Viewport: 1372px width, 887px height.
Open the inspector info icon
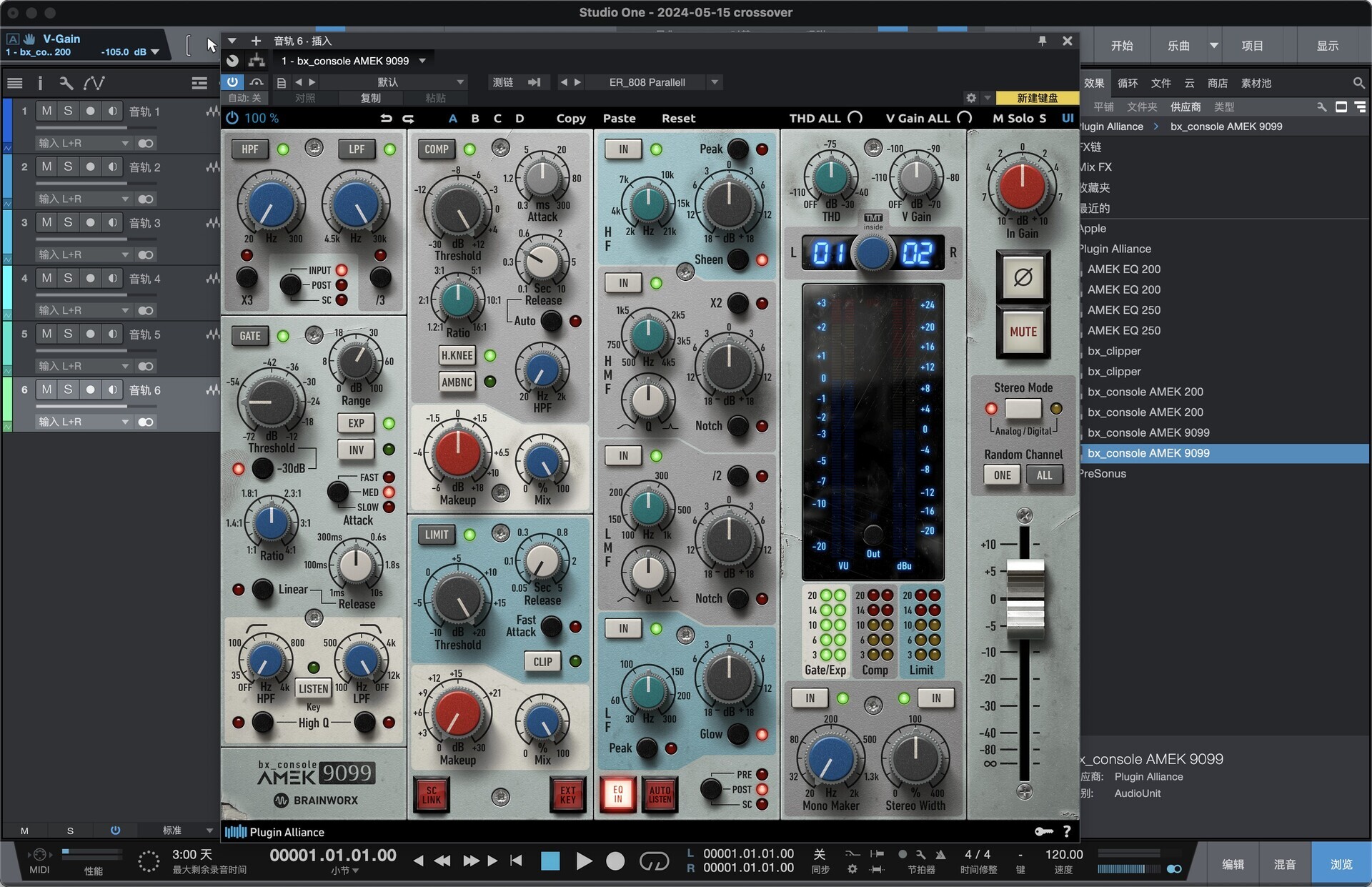pyautogui.click(x=40, y=83)
